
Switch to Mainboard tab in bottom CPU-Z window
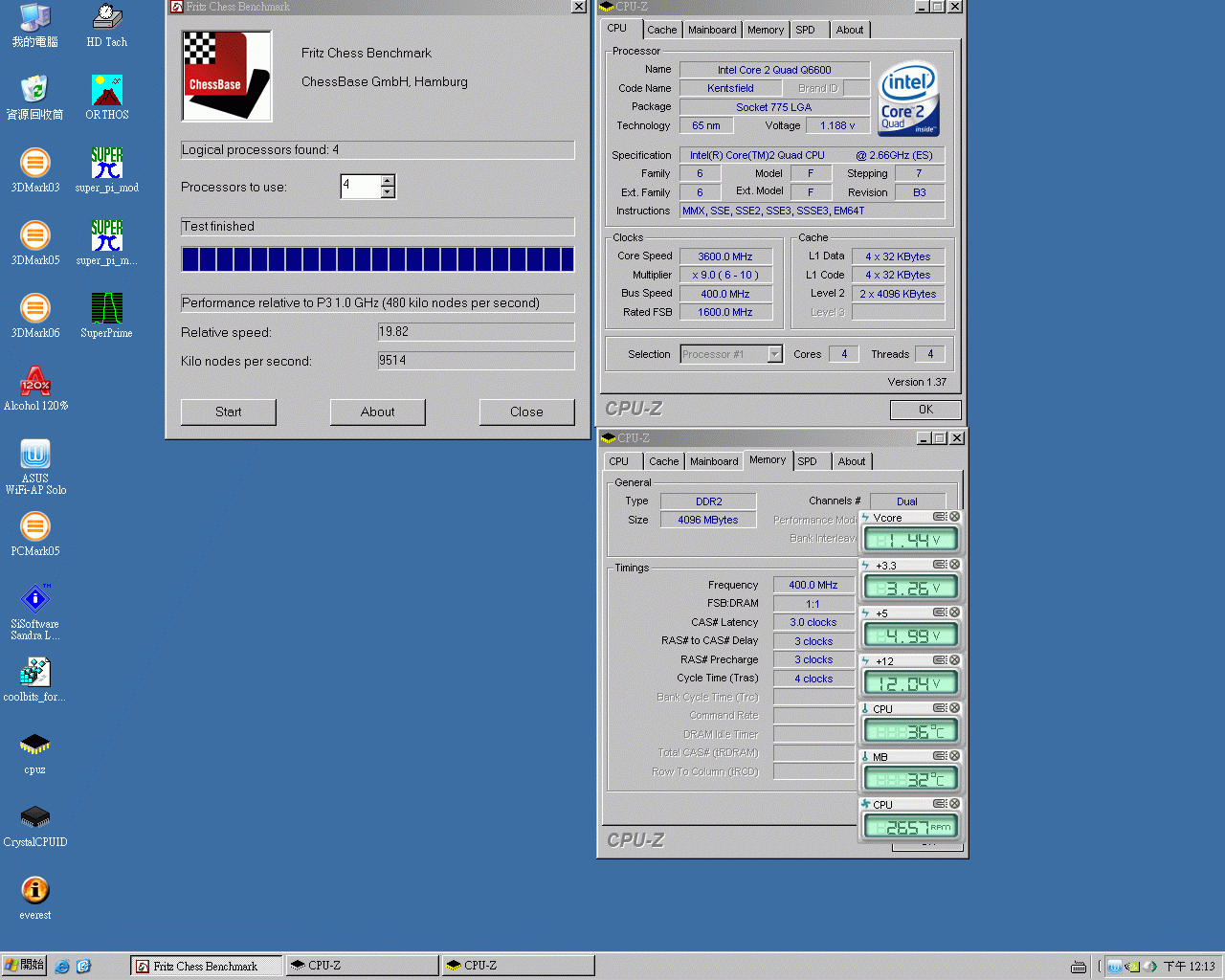tap(715, 461)
